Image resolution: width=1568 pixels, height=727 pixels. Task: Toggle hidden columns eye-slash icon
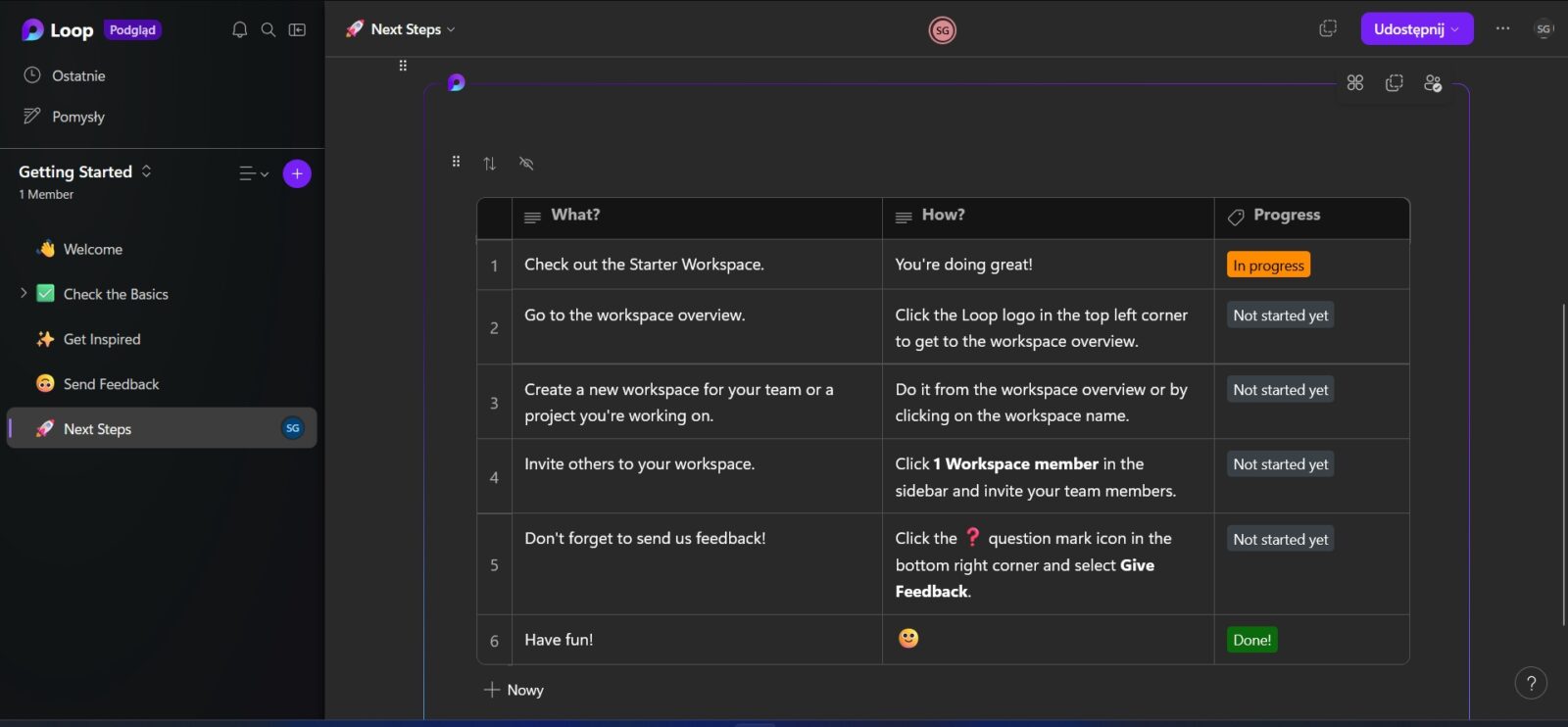click(x=526, y=164)
